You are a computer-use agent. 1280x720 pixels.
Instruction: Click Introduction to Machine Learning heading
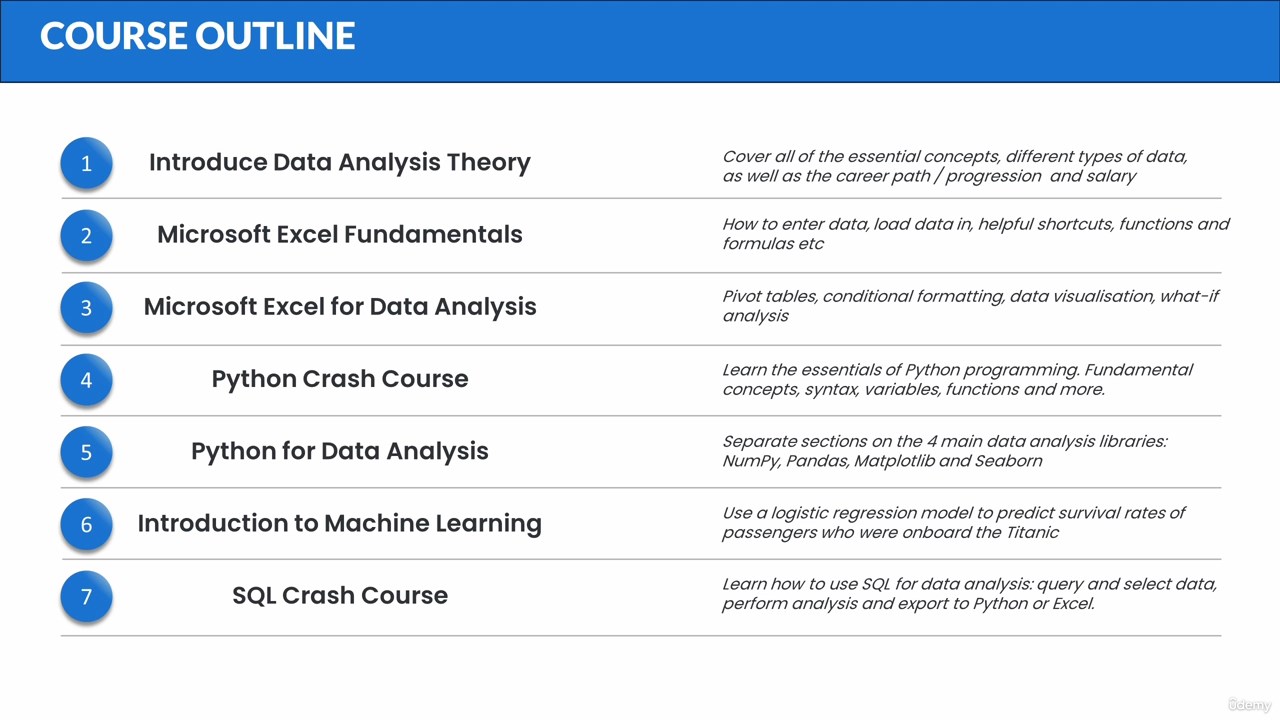340,523
